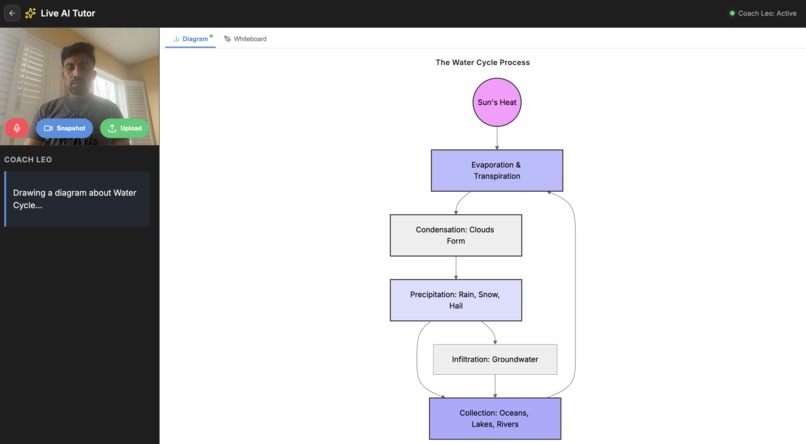Click the sparkle Live AI Tutor logo

tap(30, 13)
